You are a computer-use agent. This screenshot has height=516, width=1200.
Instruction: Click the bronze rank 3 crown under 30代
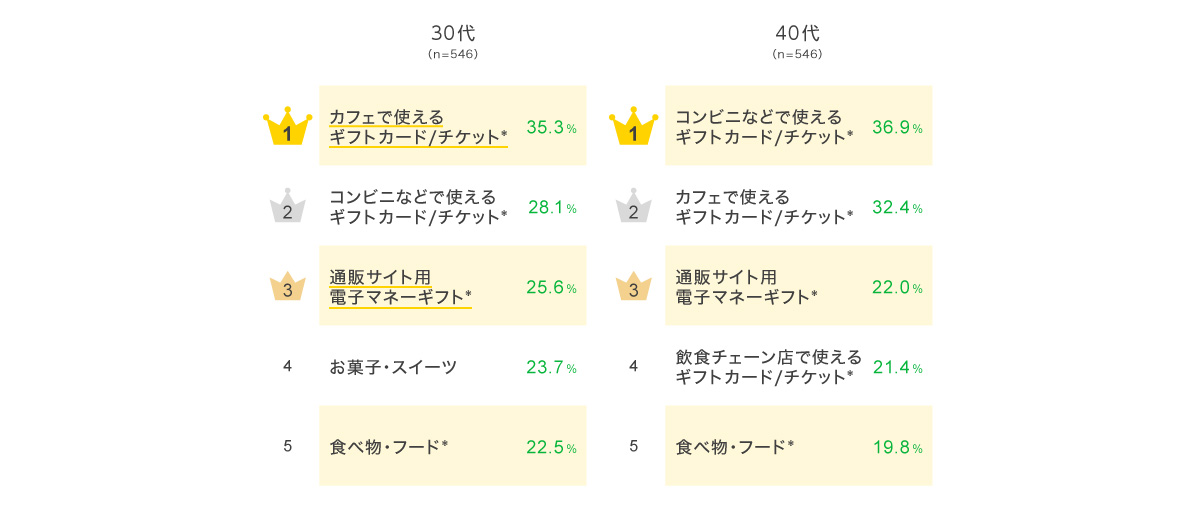click(x=287, y=288)
